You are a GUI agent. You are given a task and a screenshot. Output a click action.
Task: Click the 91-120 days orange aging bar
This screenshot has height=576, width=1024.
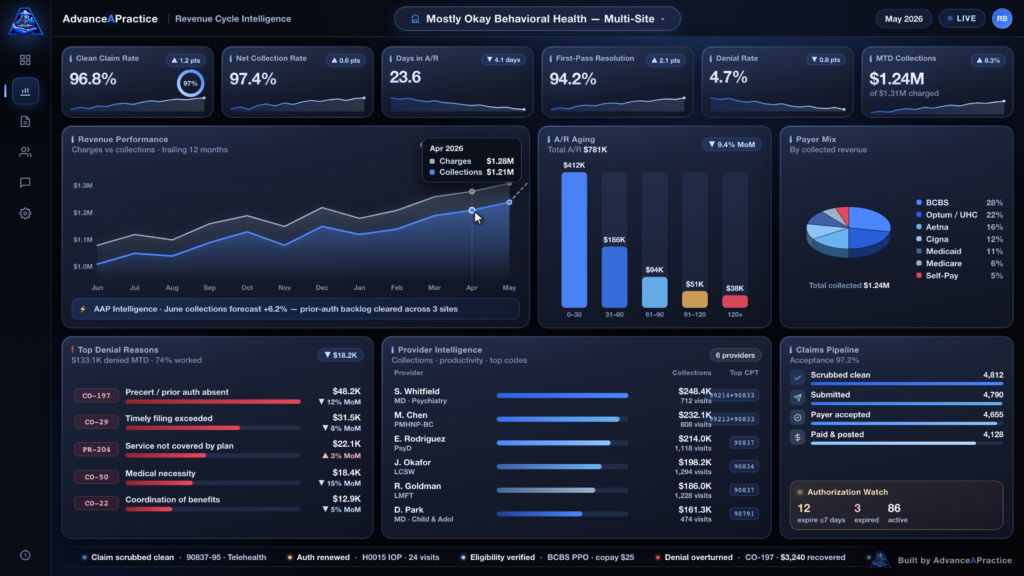[x=694, y=299]
